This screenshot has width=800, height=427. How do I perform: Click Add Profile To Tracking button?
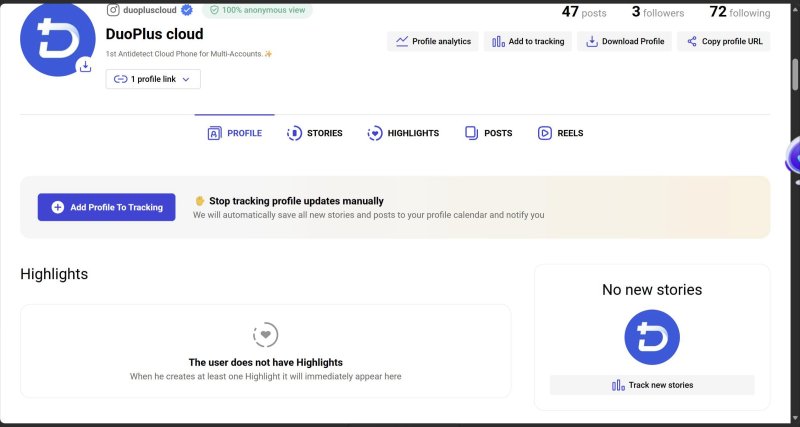(107, 207)
